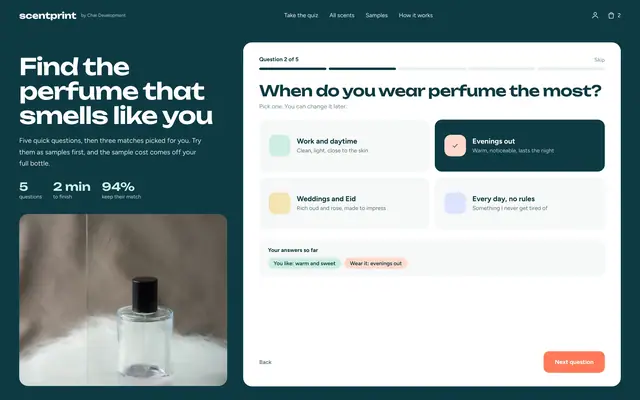Click the first progress bar segment

pos(293,69)
